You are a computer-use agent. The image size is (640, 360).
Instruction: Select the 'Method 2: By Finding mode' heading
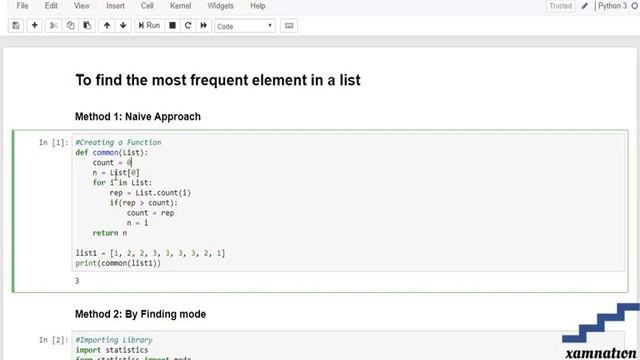click(x=140, y=314)
